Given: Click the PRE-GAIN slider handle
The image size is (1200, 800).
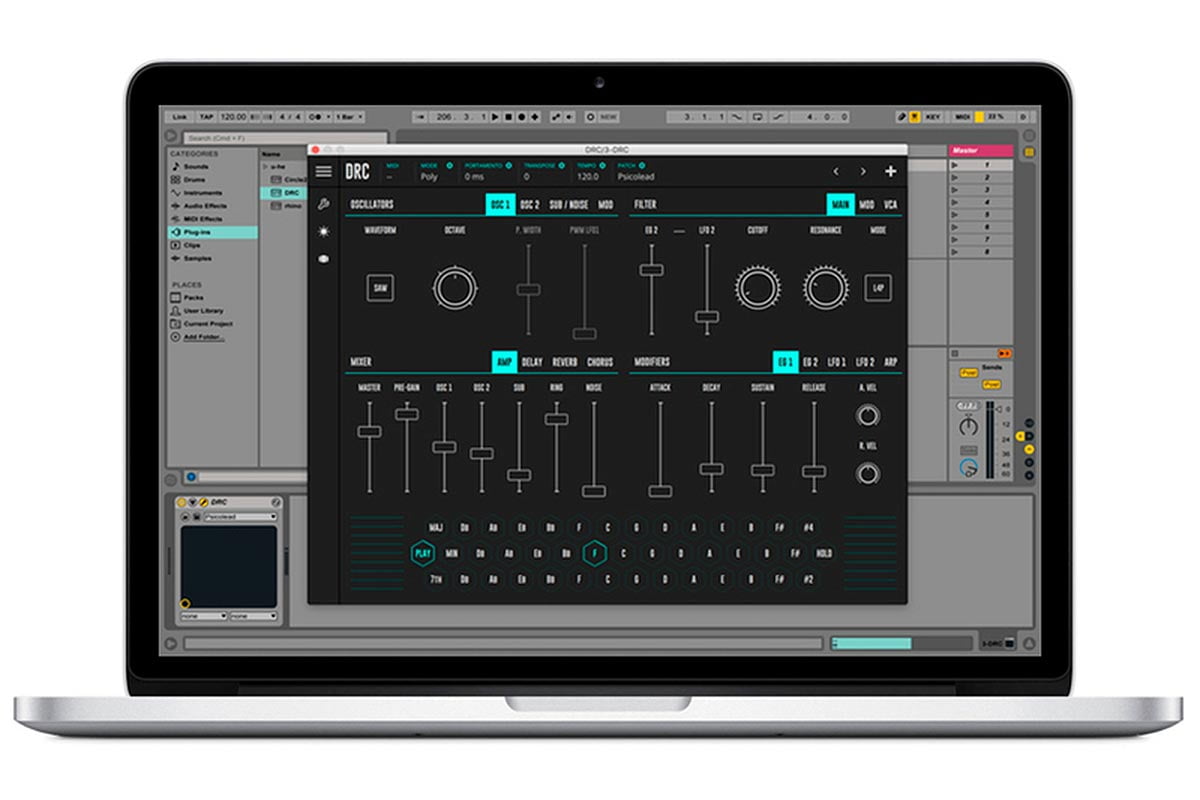Looking at the screenshot, I should (x=406, y=413).
